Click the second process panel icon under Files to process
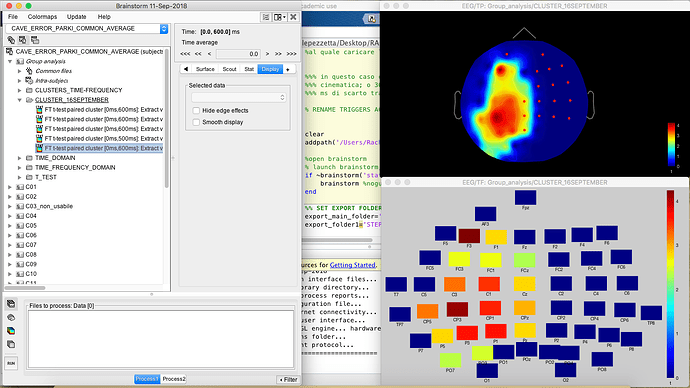Image resolution: width=690 pixels, height=388 pixels. tap(11, 318)
